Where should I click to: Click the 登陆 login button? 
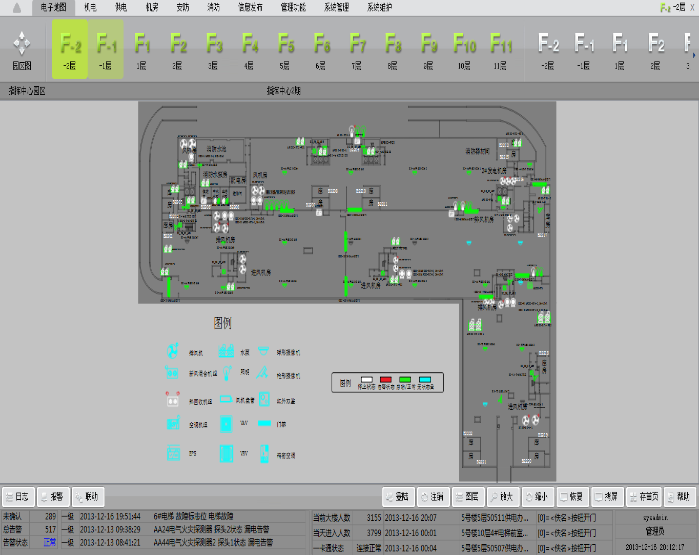[x=399, y=497]
